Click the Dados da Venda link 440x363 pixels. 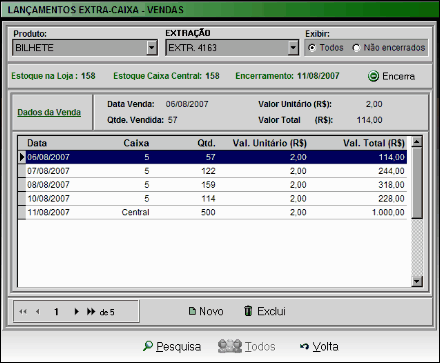49,112
